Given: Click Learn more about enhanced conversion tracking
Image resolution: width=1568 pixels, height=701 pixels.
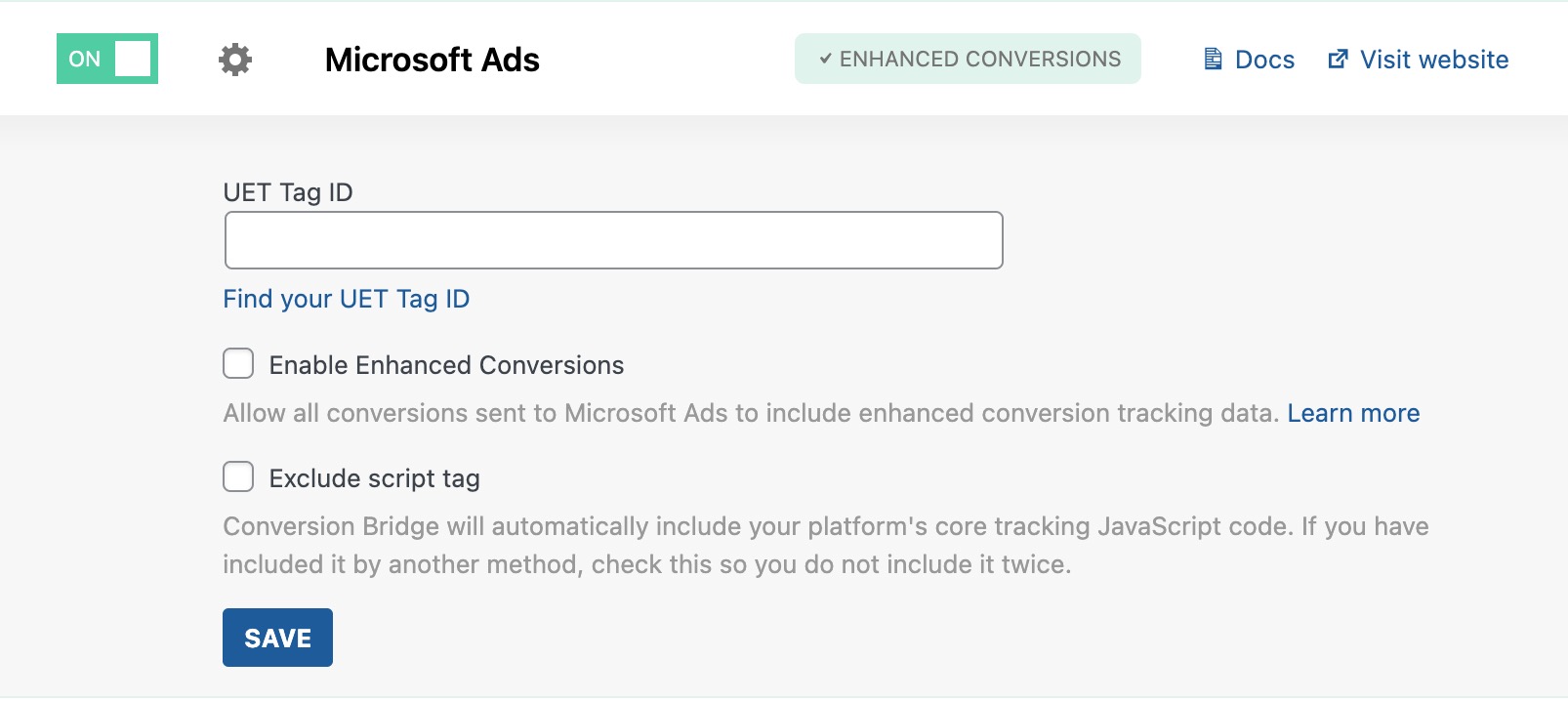Looking at the screenshot, I should click(x=1353, y=412).
